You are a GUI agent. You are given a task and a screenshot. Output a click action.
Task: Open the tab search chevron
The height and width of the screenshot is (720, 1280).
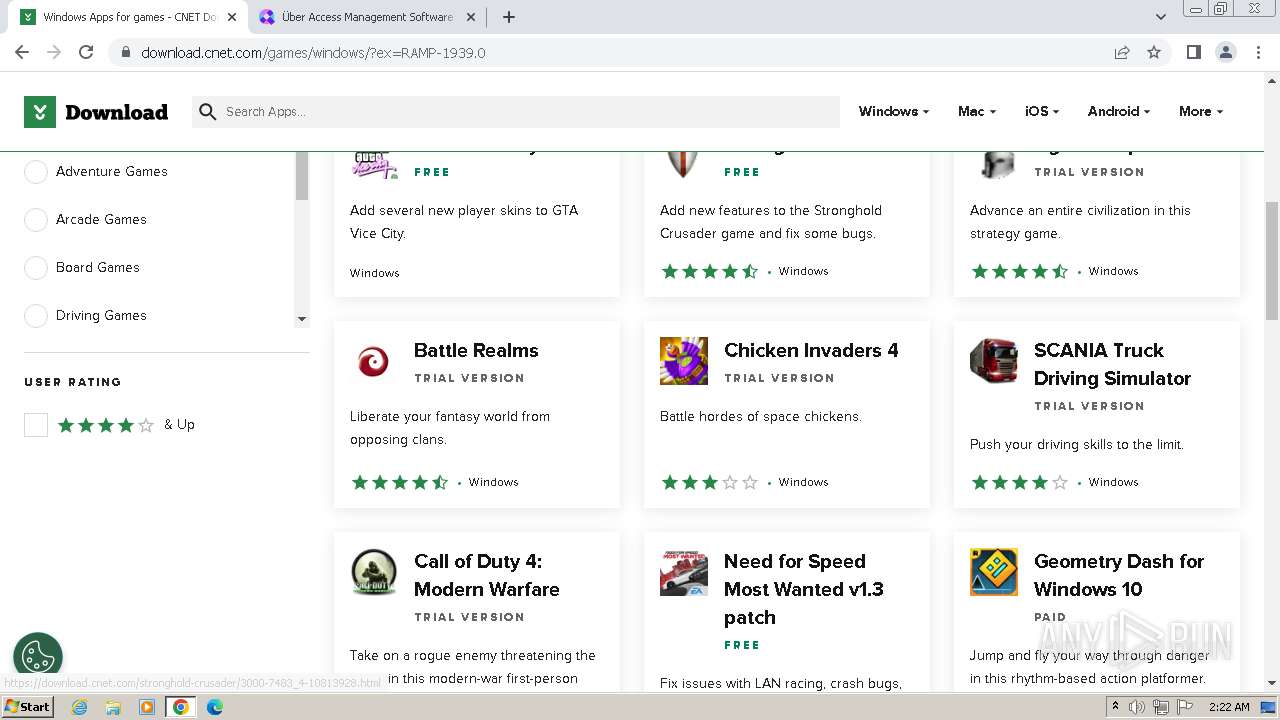[1161, 17]
